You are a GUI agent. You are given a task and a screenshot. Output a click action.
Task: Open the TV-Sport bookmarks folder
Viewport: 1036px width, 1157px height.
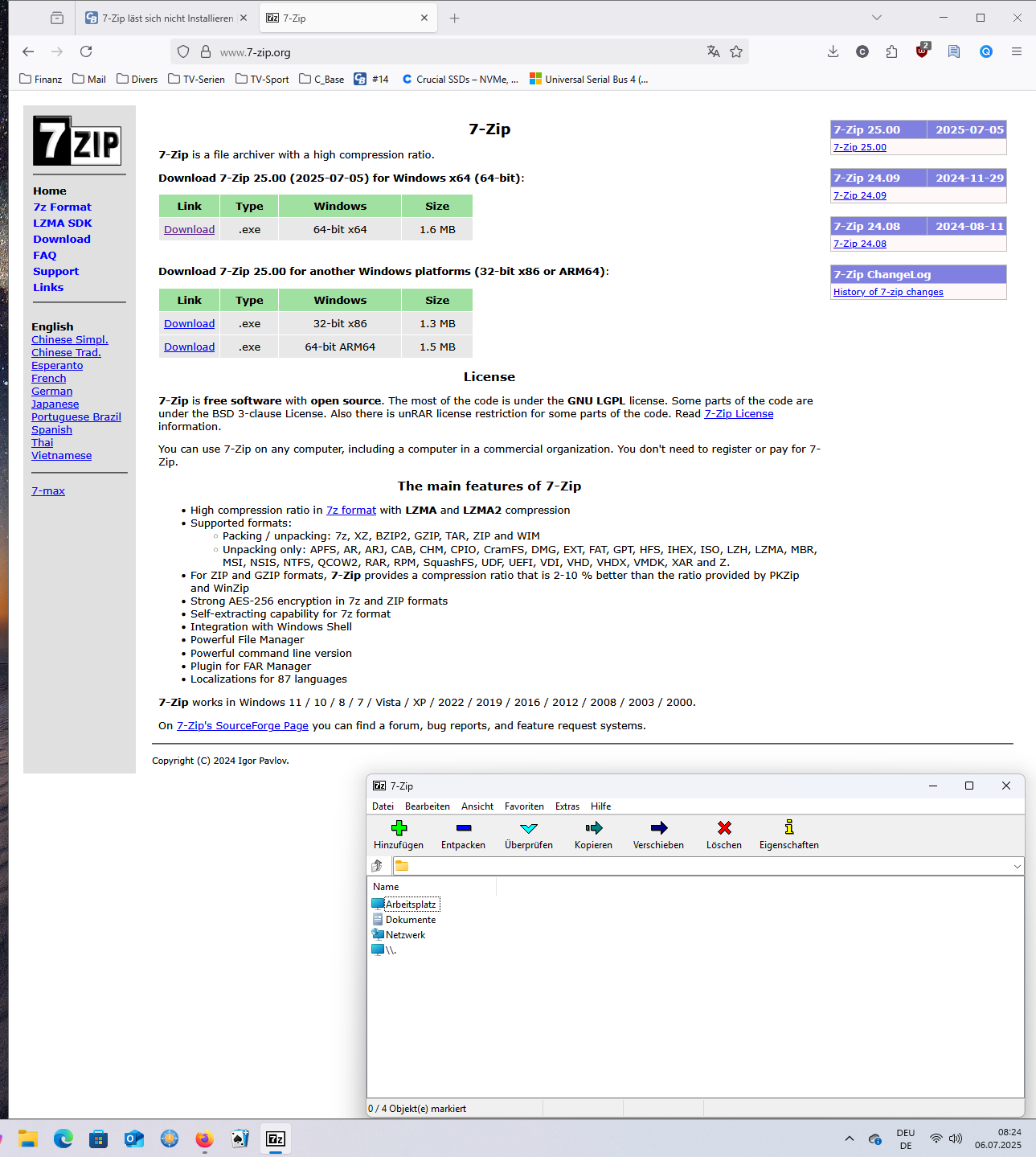coord(262,79)
